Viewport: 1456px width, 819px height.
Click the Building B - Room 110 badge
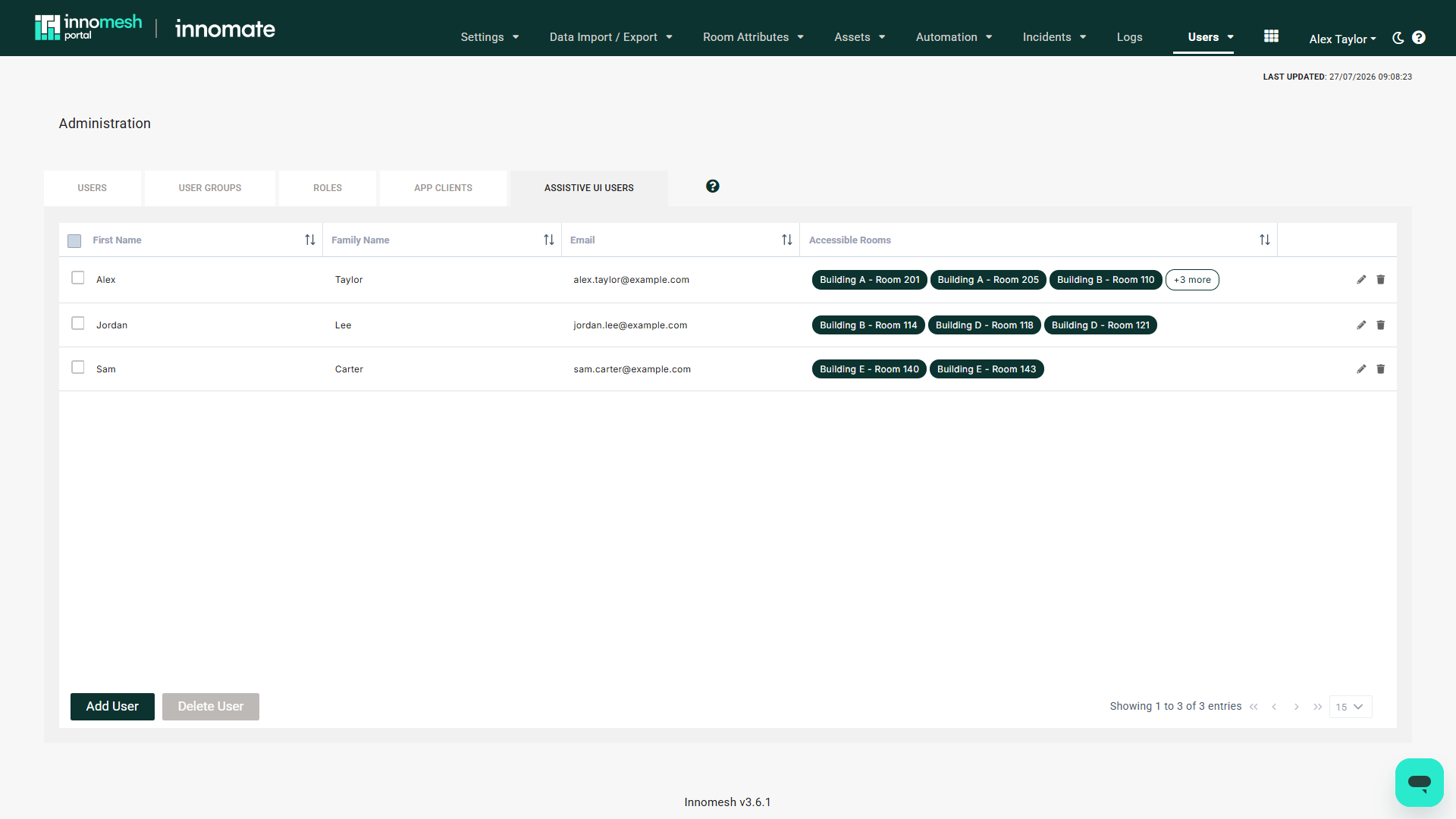pos(1106,280)
